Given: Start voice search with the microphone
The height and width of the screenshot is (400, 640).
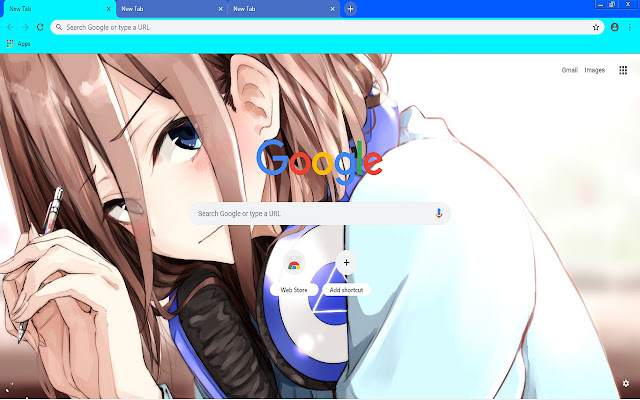Looking at the screenshot, I should (x=439, y=213).
